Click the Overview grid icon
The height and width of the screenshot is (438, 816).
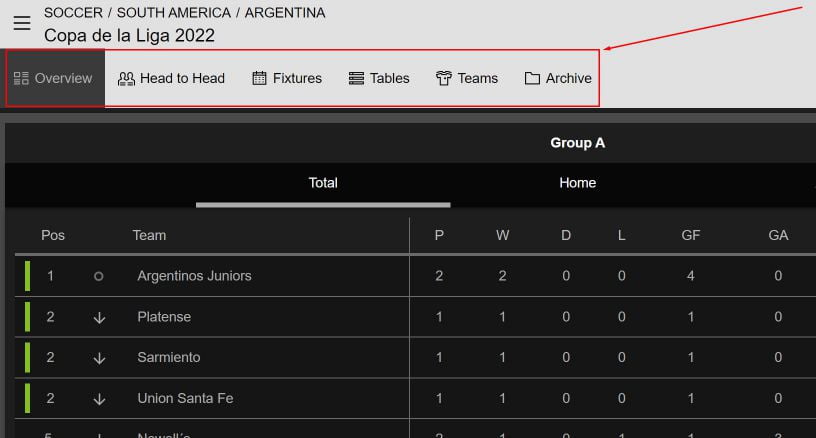click(21, 78)
